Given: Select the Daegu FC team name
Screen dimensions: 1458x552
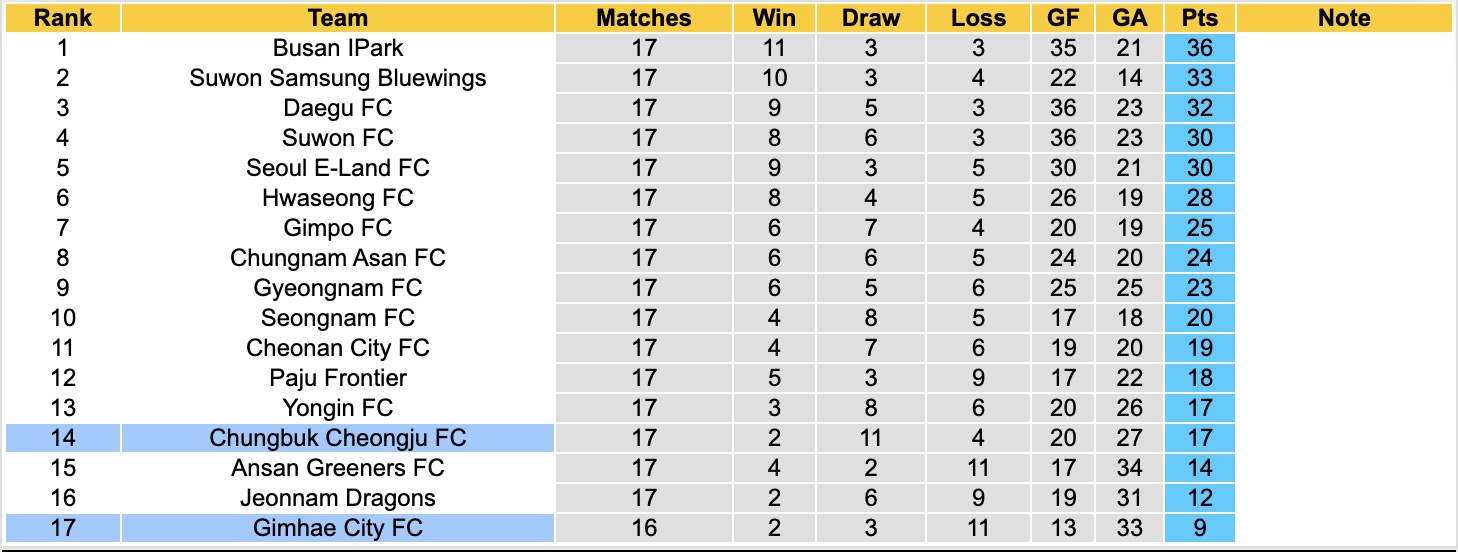Looking at the screenshot, I should coord(338,108).
